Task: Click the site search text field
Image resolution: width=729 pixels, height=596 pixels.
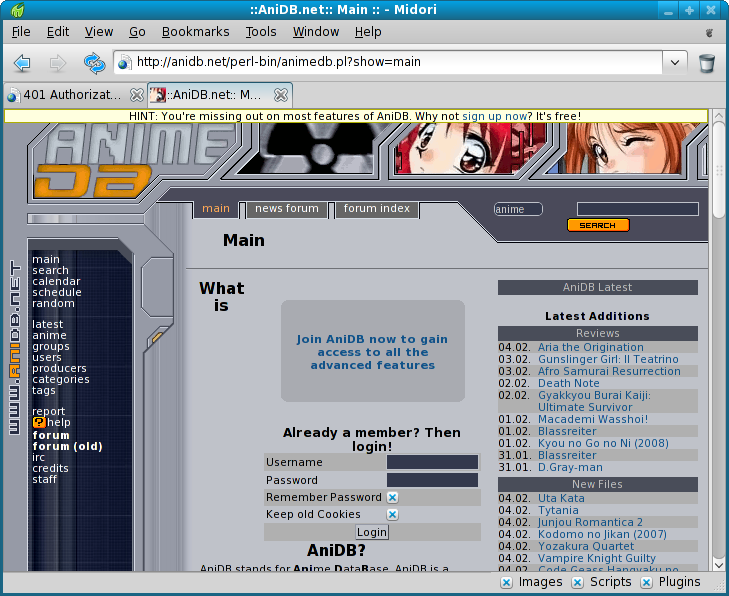Action: pos(637,209)
